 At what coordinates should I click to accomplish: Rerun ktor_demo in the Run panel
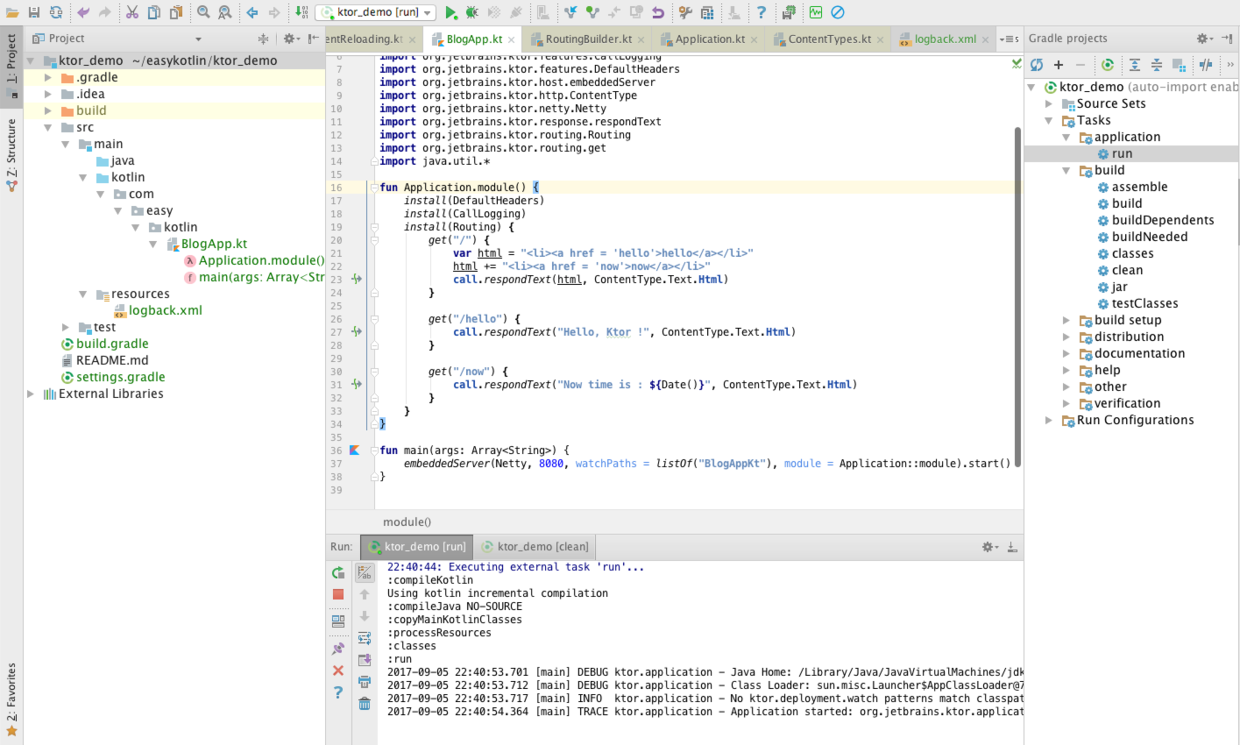coord(338,573)
